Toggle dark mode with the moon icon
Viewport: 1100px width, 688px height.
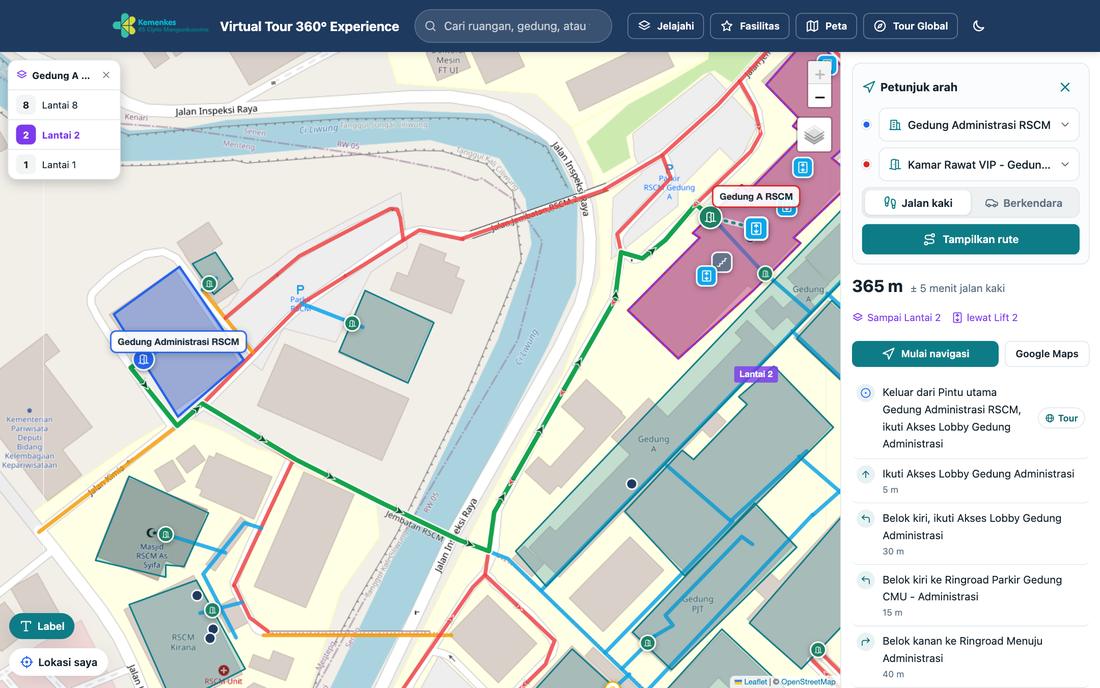coord(979,26)
